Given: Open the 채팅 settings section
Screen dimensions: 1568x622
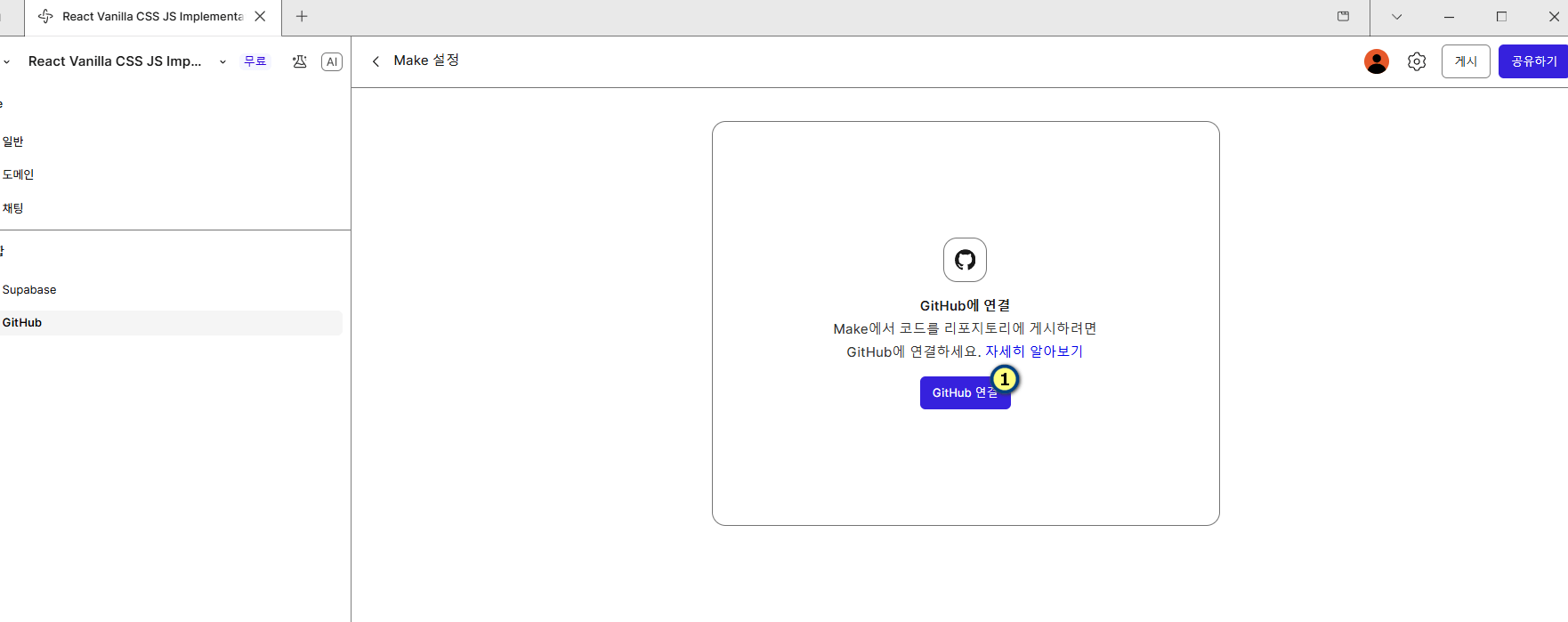Looking at the screenshot, I should pos(13,208).
